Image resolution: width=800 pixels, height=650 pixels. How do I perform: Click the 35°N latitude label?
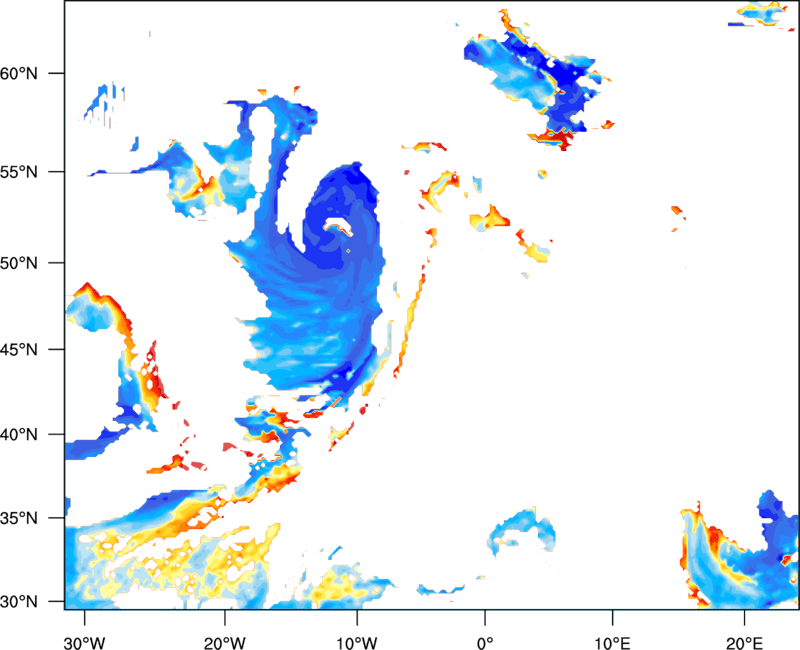click(x=19, y=518)
